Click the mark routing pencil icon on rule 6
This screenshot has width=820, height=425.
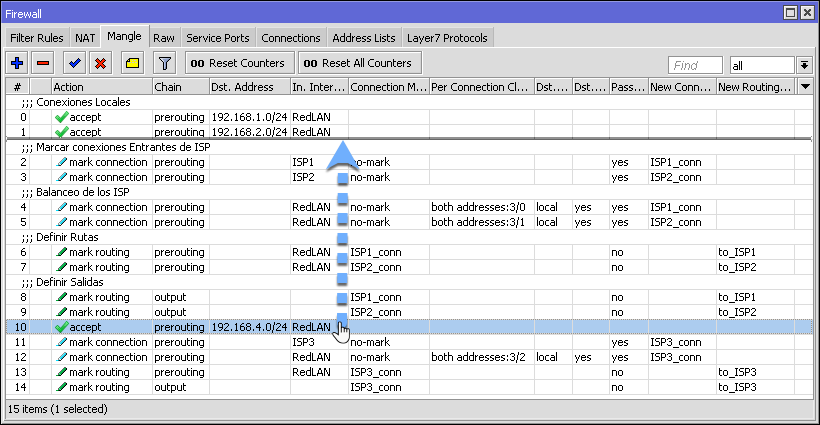[x=62, y=252]
